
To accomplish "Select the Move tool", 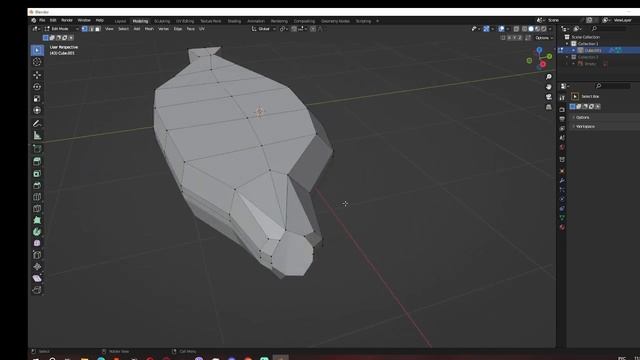I will pos(37,75).
